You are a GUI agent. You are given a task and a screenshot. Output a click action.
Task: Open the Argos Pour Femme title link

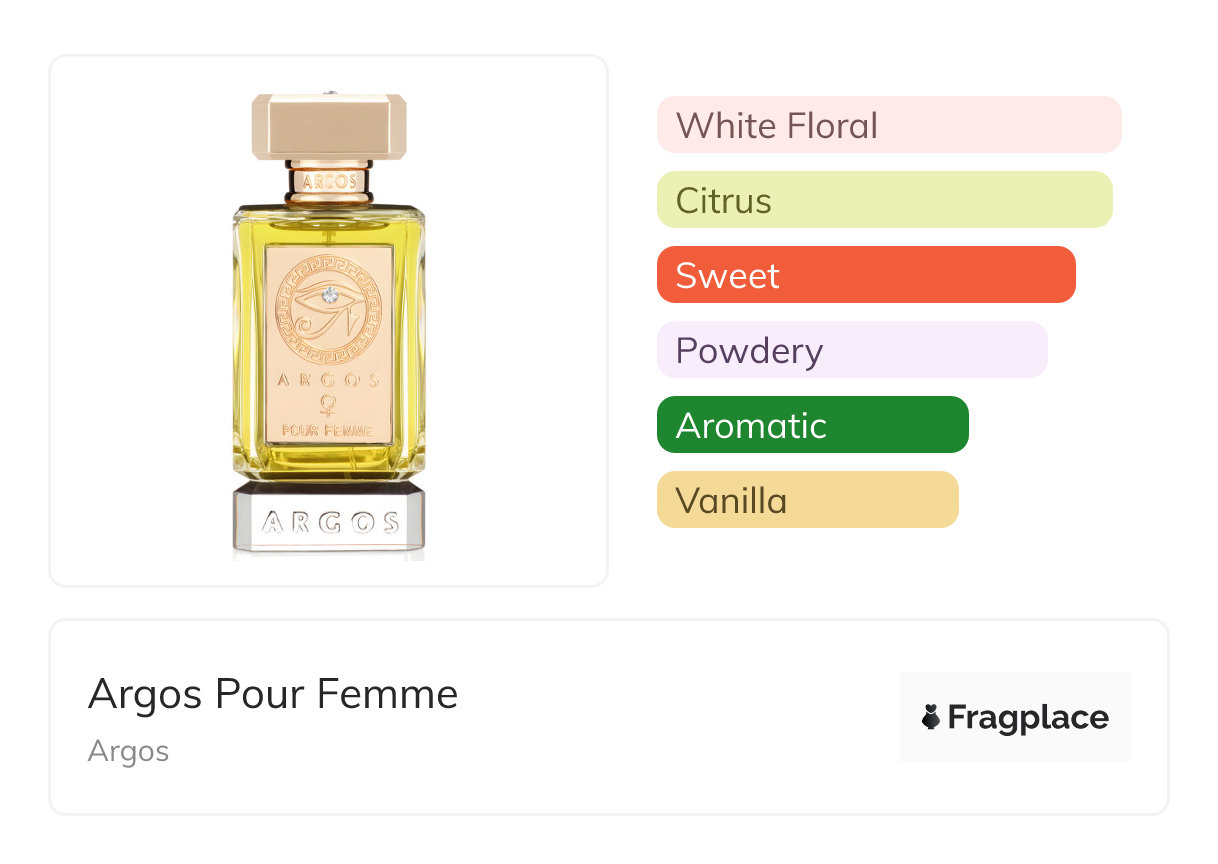(273, 694)
